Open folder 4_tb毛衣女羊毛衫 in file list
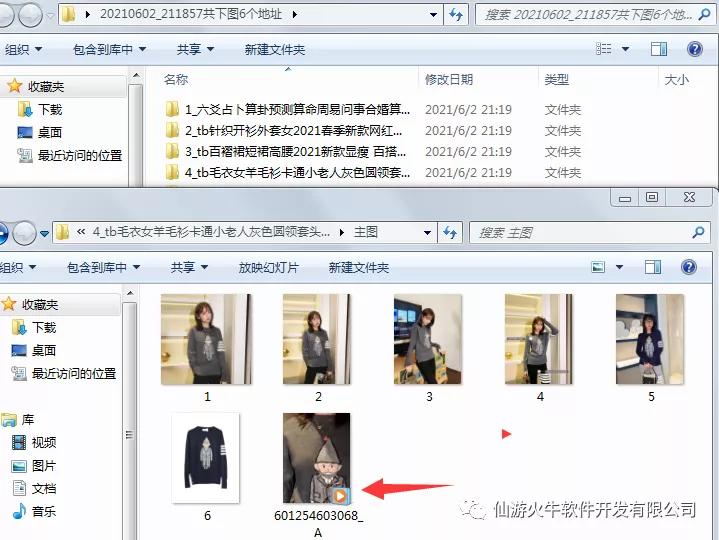The image size is (719, 540). click(x=288, y=172)
